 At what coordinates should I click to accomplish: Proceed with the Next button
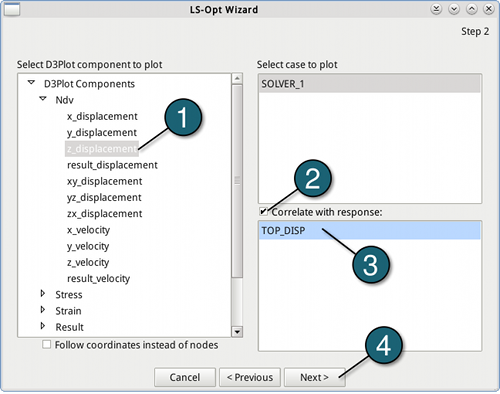pyautogui.click(x=314, y=377)
